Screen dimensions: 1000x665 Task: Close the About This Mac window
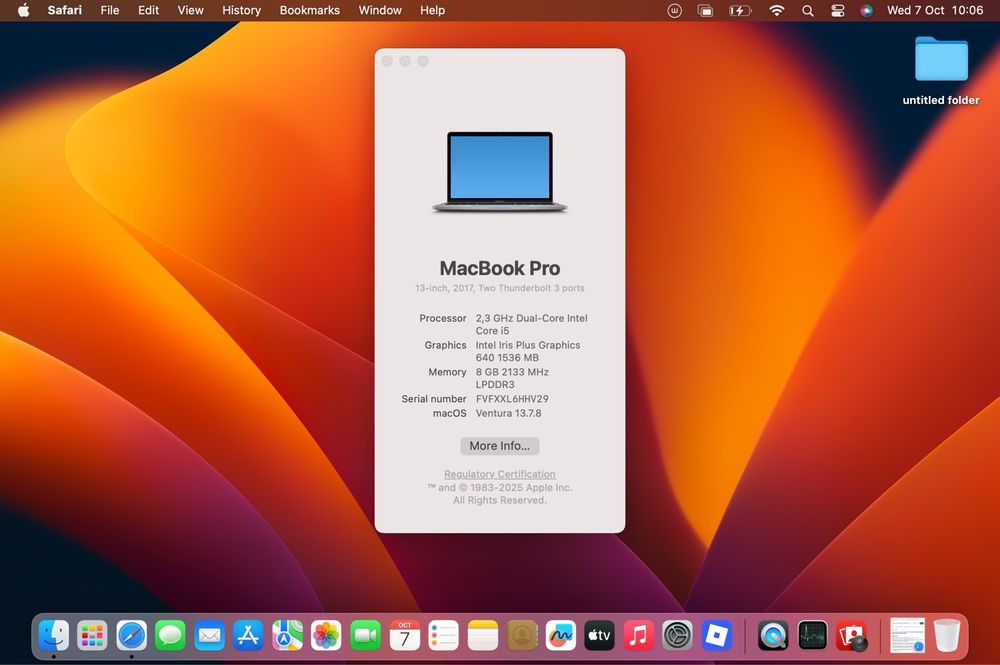click(387, 61)
